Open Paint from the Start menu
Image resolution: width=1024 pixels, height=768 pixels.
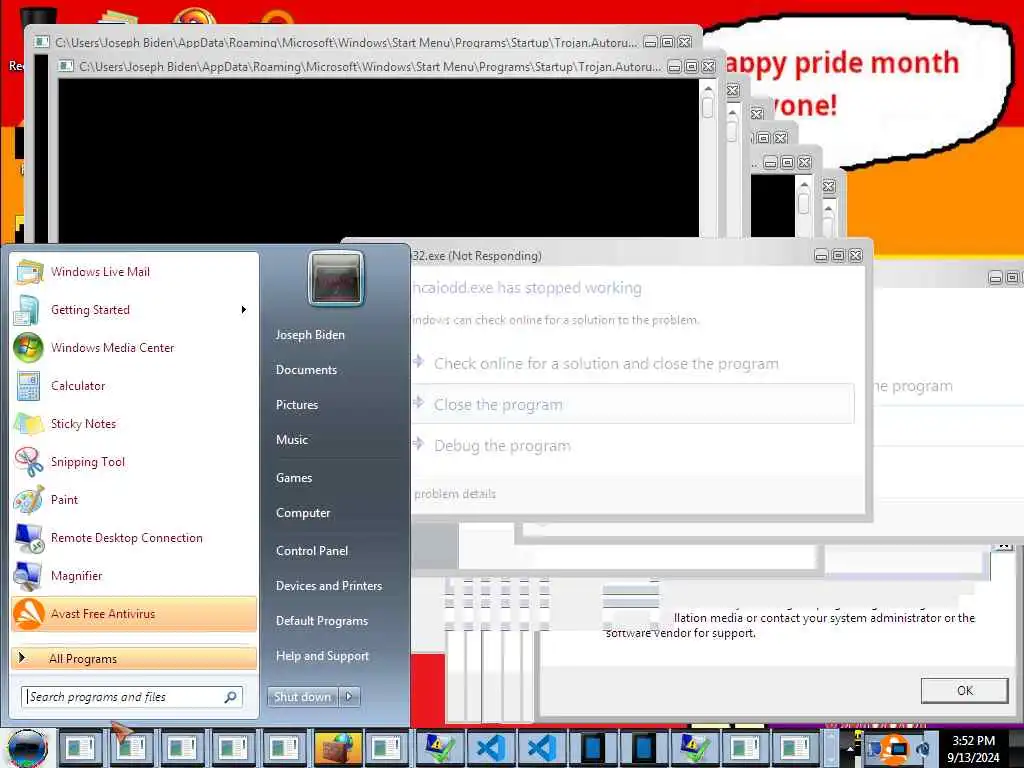click(134, 500)
